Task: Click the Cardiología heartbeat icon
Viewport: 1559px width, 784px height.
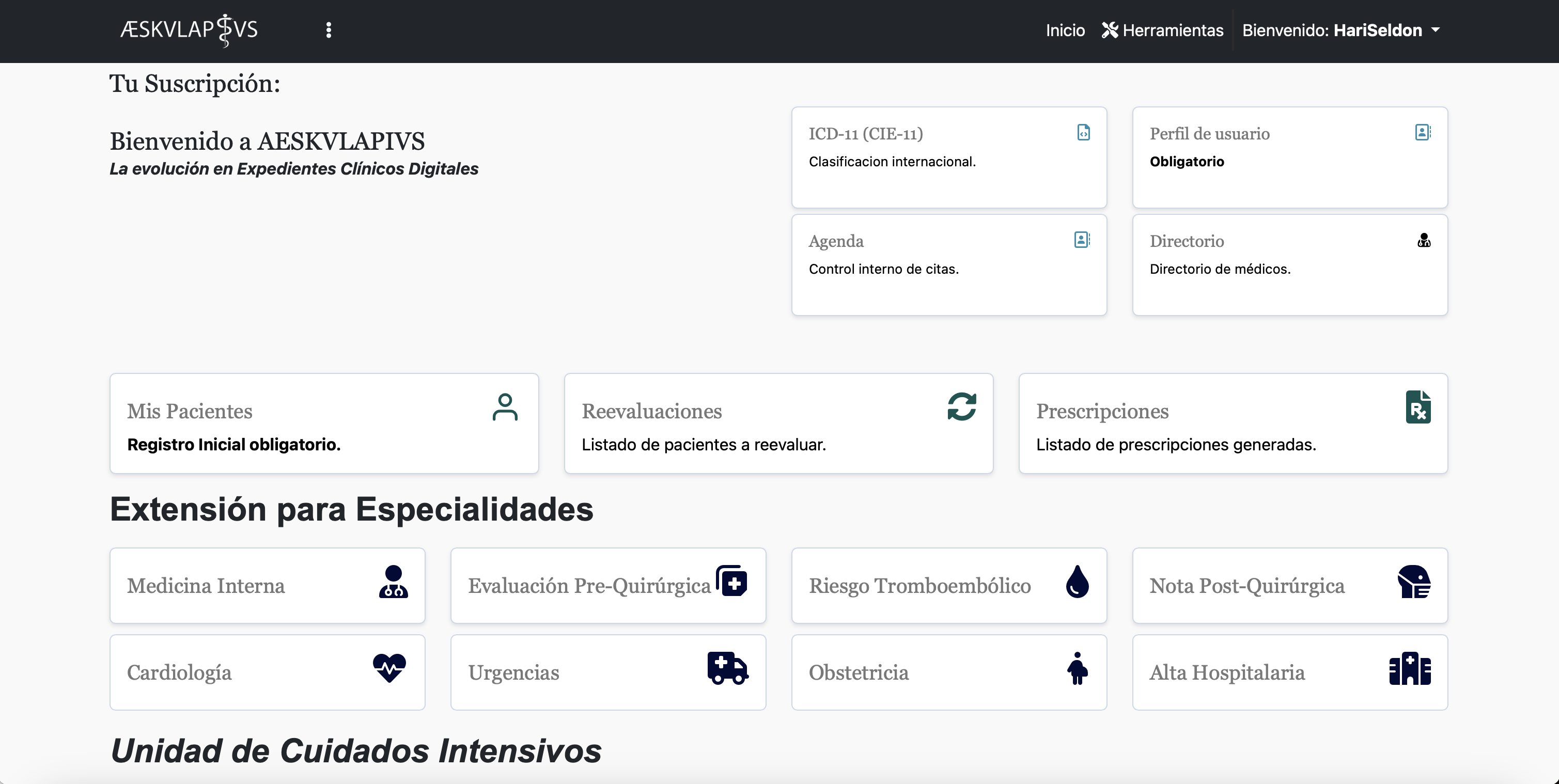Action: tap(389, 668)
